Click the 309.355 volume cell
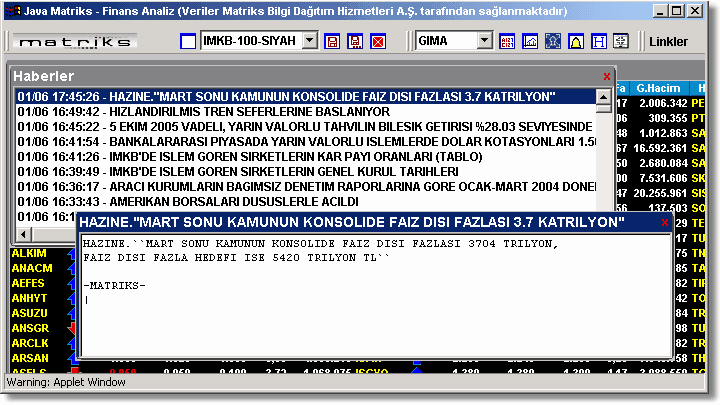This screenshot has width=720, height=405. coord(668,118)
